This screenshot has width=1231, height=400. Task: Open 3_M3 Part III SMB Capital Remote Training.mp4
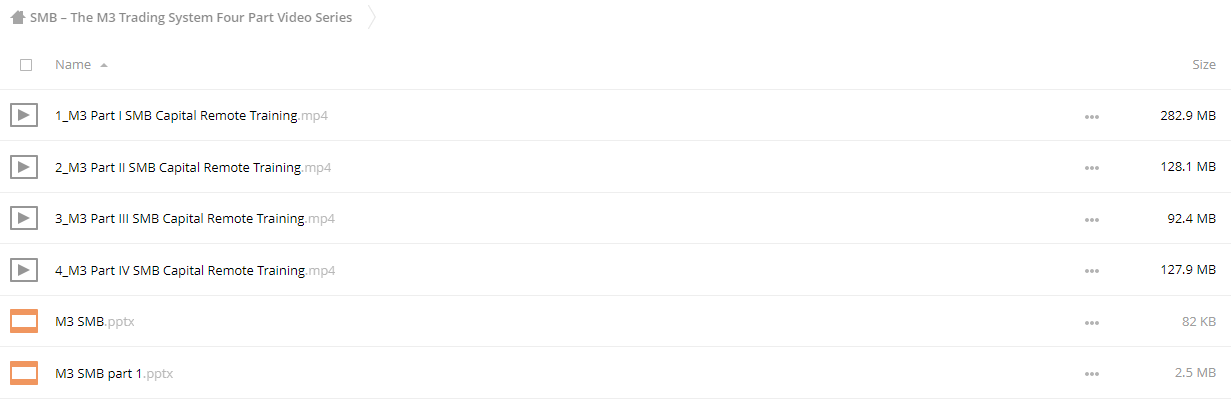click(x=195, y=219)
